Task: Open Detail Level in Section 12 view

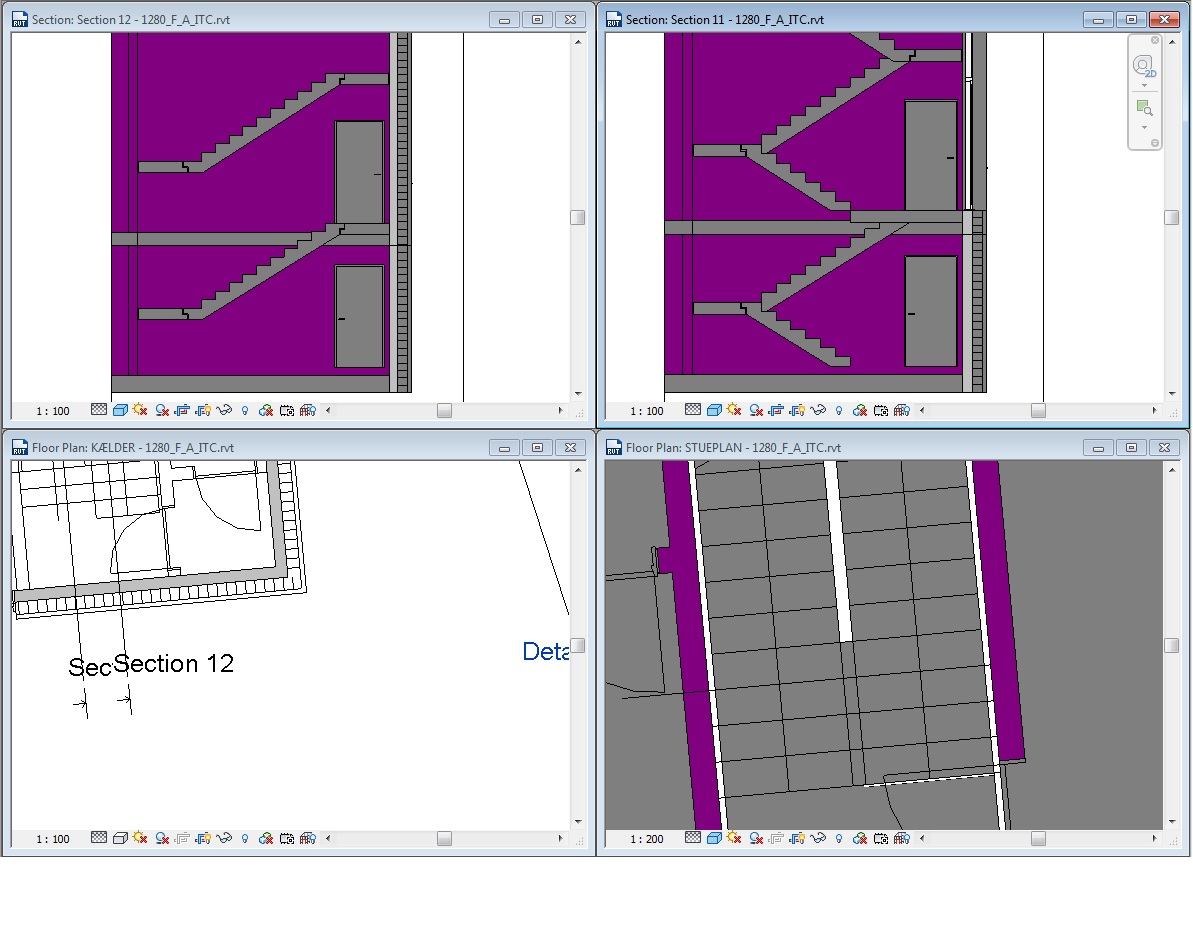Action: pyautogui.click(x=99, y=410)
